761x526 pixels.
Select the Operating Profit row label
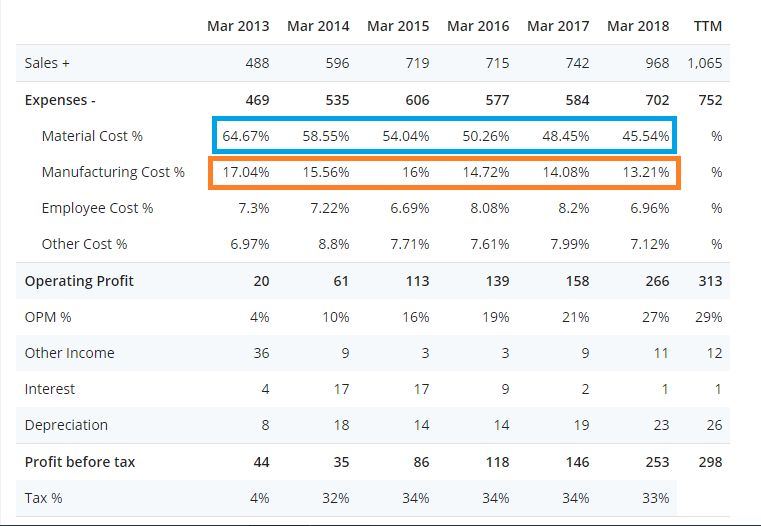79,281
